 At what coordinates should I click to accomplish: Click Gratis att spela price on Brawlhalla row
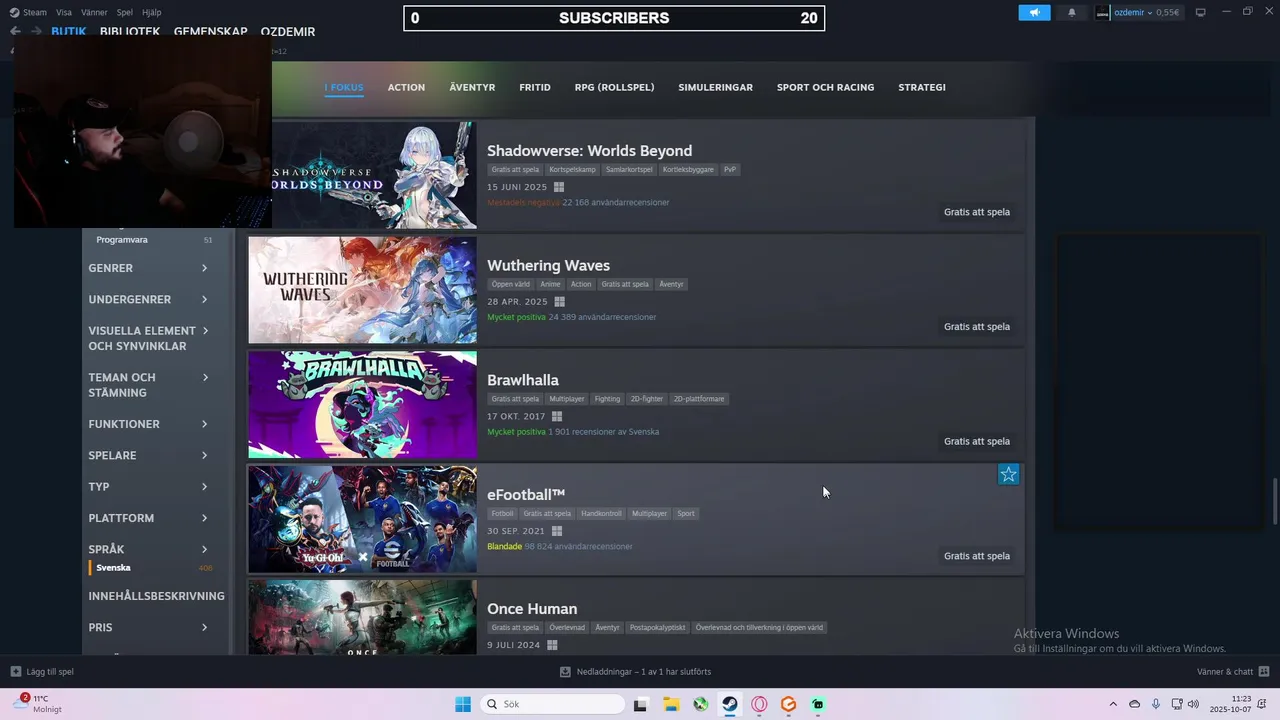point(977,441)
